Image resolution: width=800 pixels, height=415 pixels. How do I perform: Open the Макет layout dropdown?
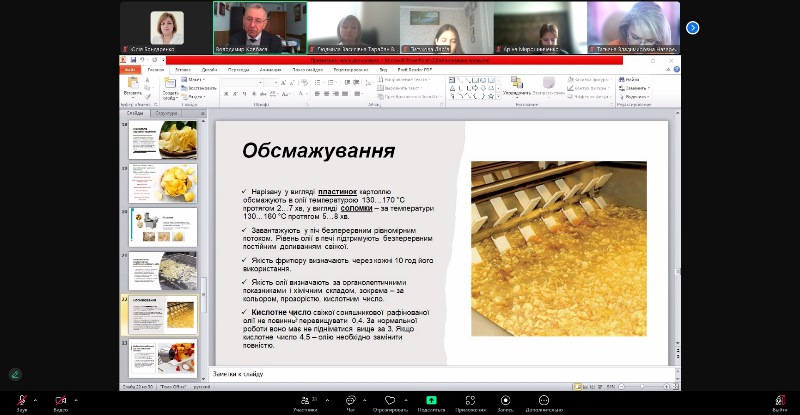click(x=193, y=80)
